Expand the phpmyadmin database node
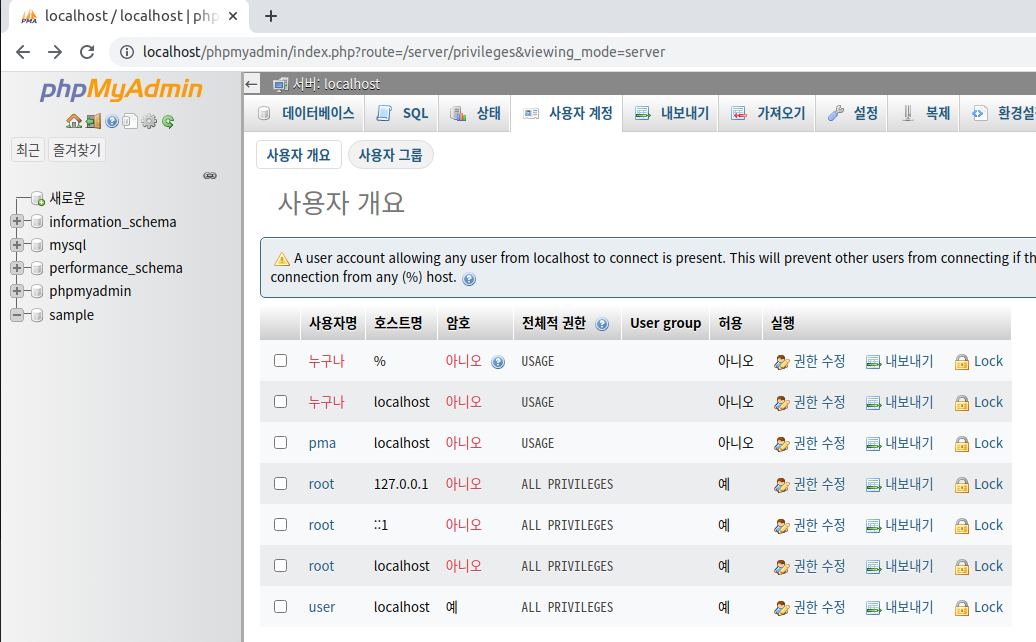 pyautogui.click(x=17, y=291)
